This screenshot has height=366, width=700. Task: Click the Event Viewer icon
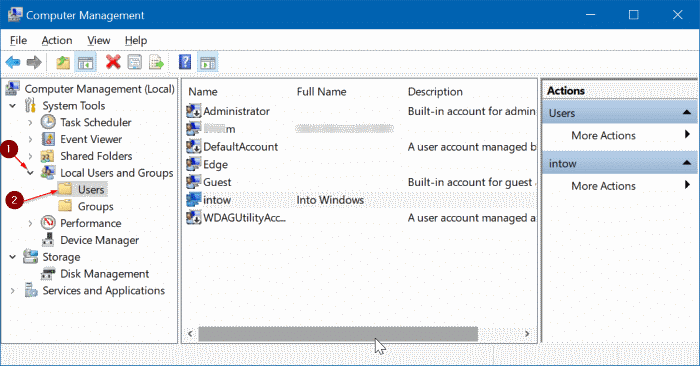tap(48, 139)
